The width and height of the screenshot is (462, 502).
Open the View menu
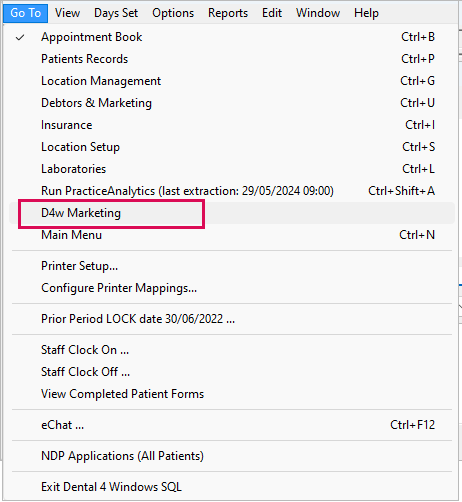(x=67, y=13)
